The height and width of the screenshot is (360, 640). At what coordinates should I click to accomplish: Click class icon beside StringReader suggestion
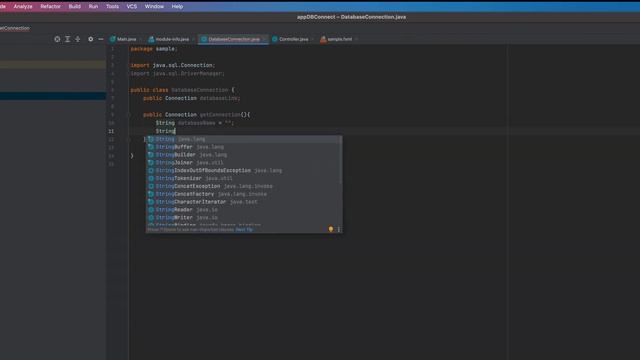(x=151, y=210)
